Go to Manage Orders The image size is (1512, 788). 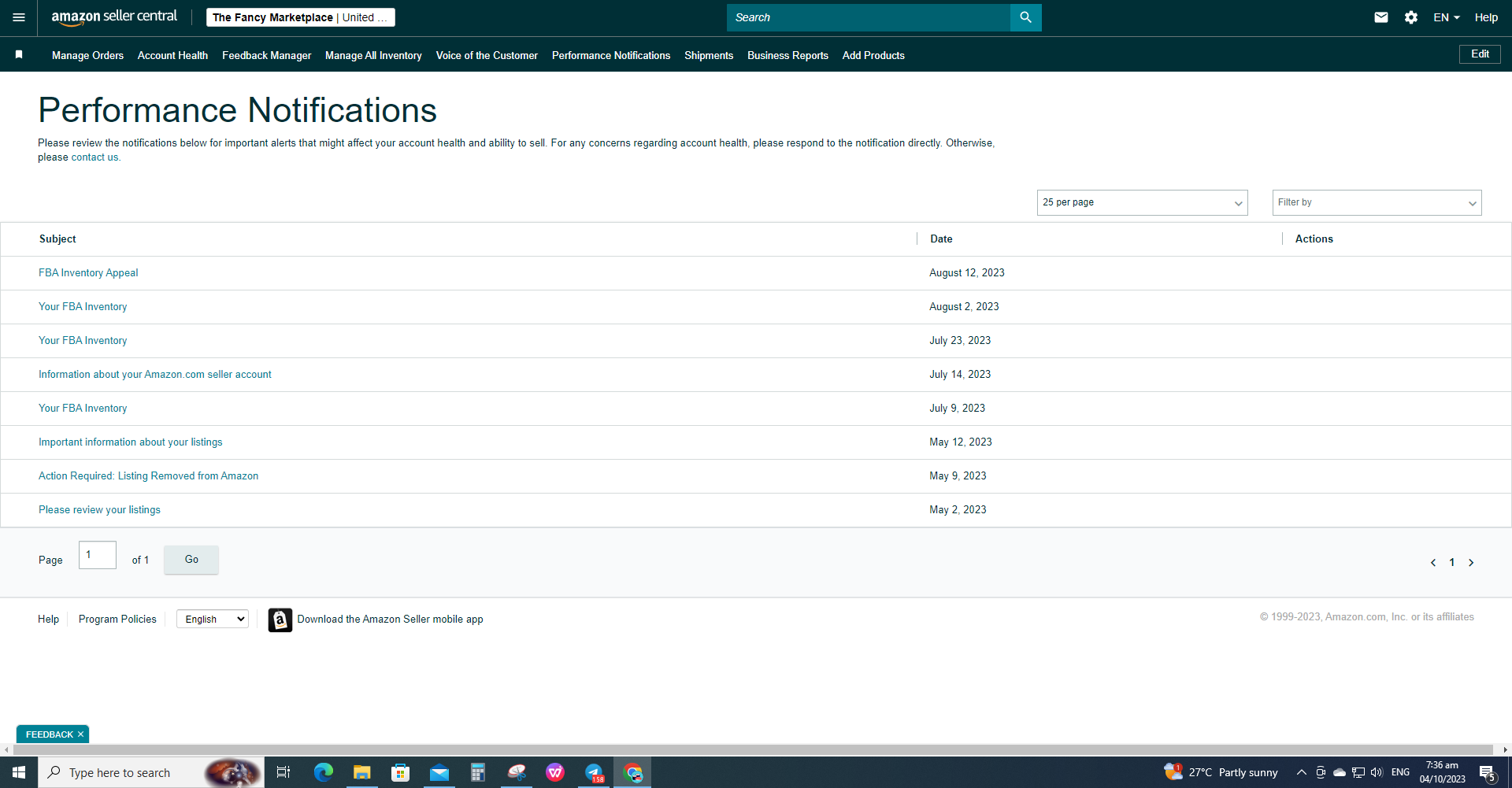coord(87,55)
